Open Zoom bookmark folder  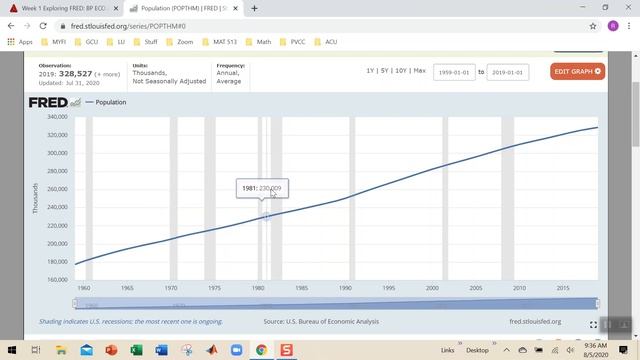coord(180,42)
